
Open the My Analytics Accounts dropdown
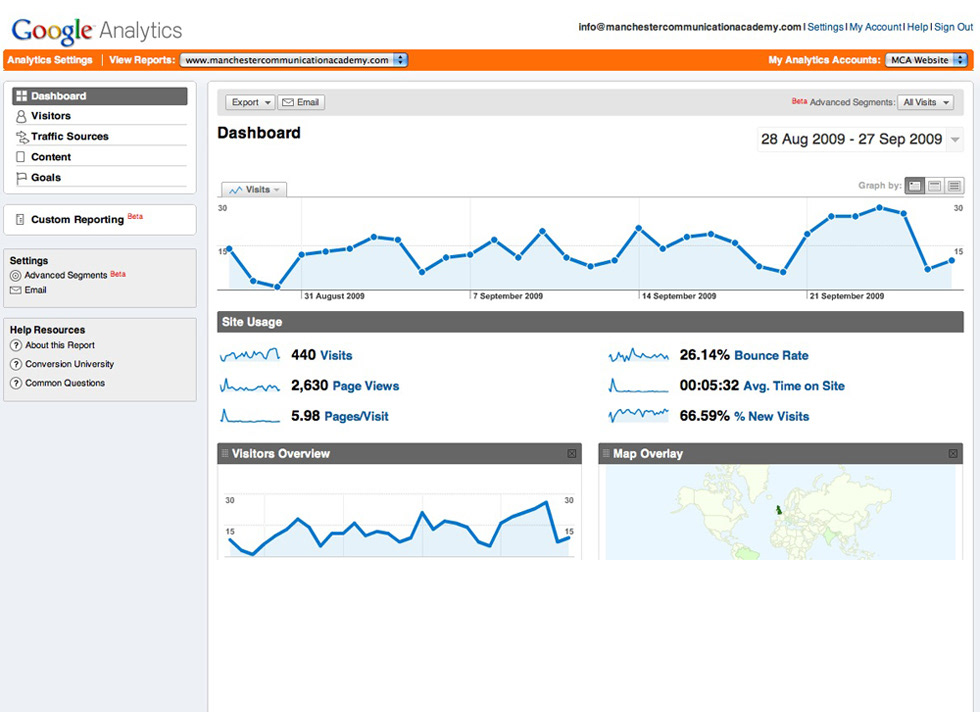[927, 60]
